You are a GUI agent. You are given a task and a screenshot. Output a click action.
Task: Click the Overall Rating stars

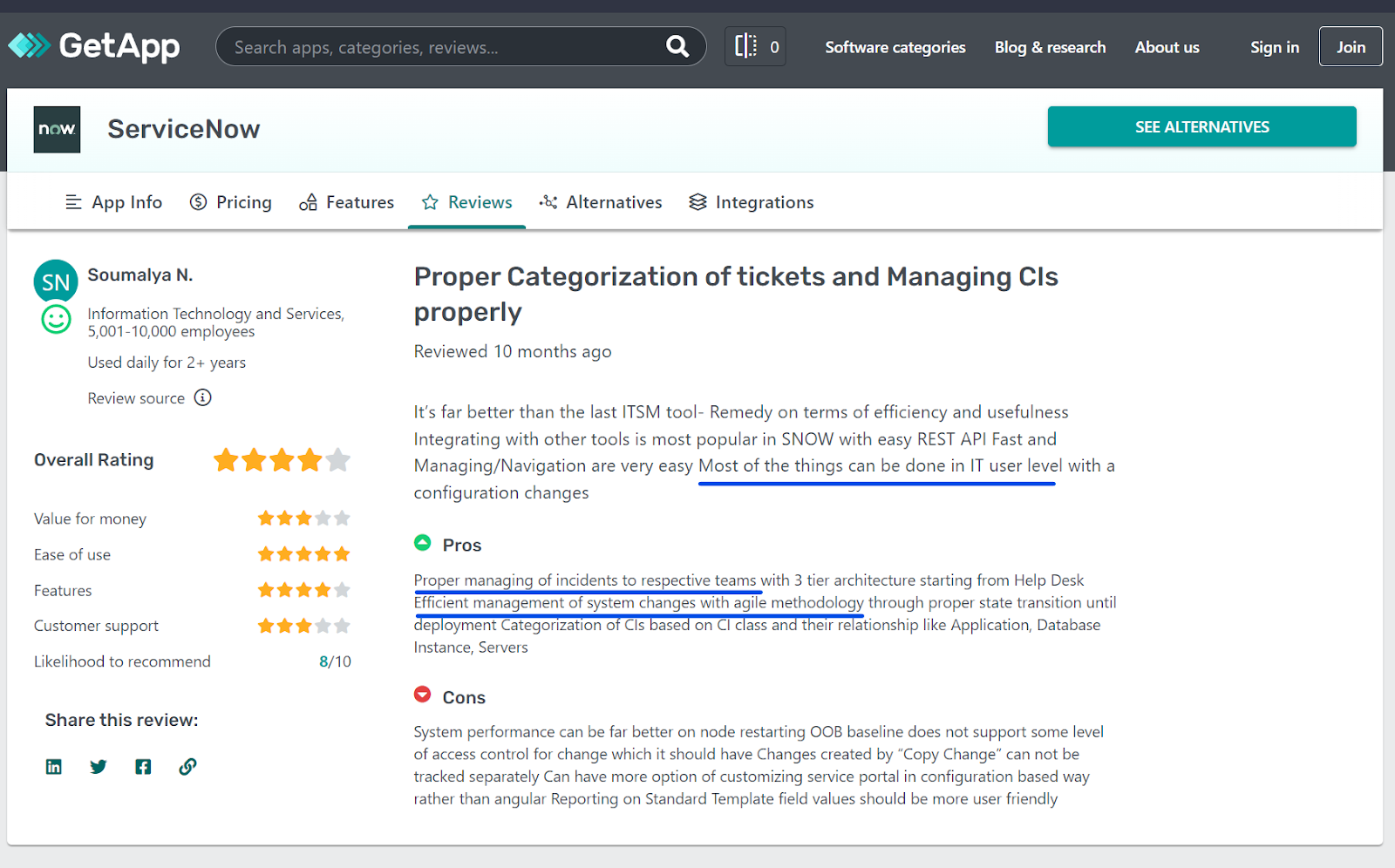tap(282, 459)
